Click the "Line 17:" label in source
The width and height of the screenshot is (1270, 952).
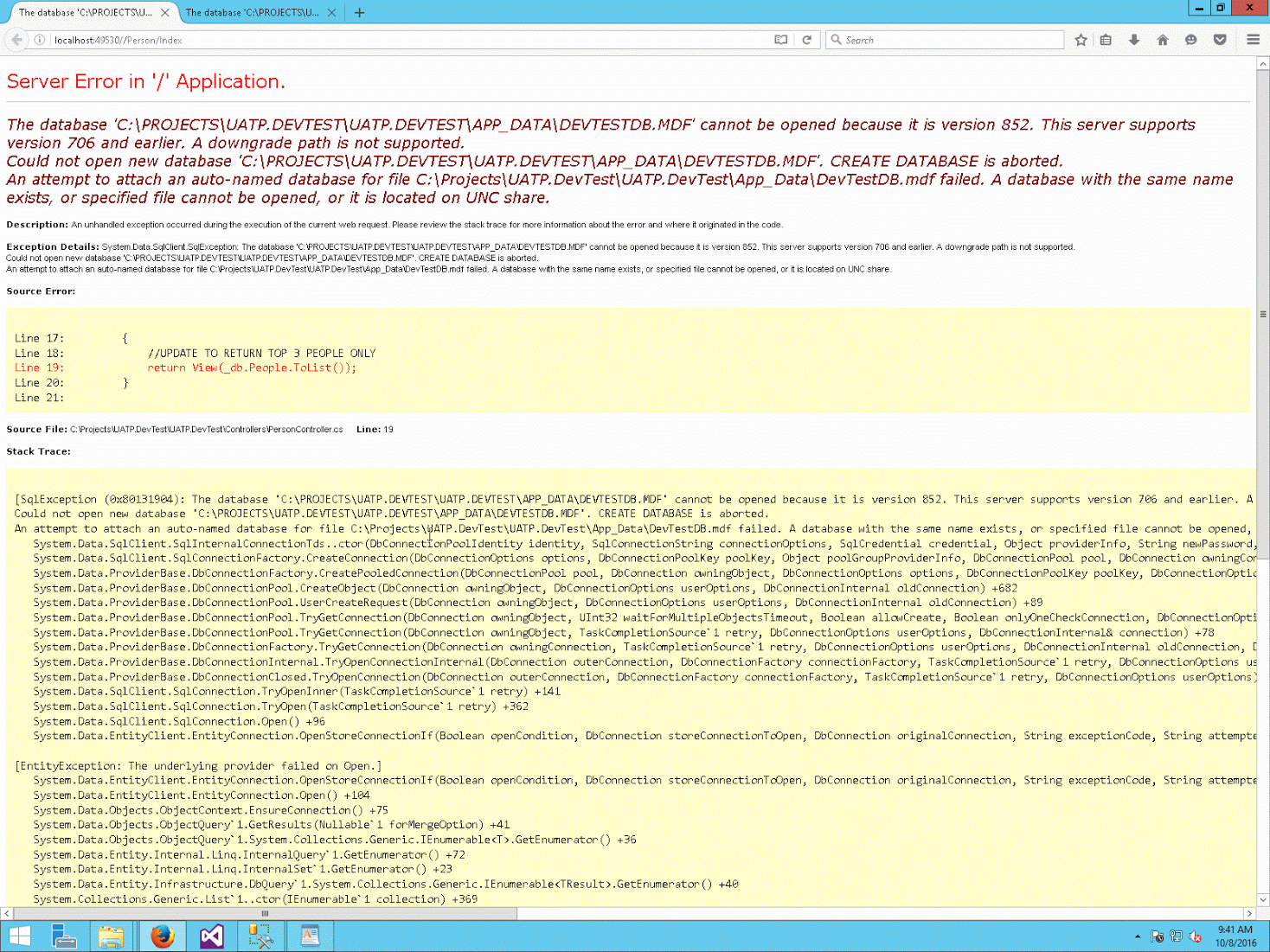click(x=39, y=339)
